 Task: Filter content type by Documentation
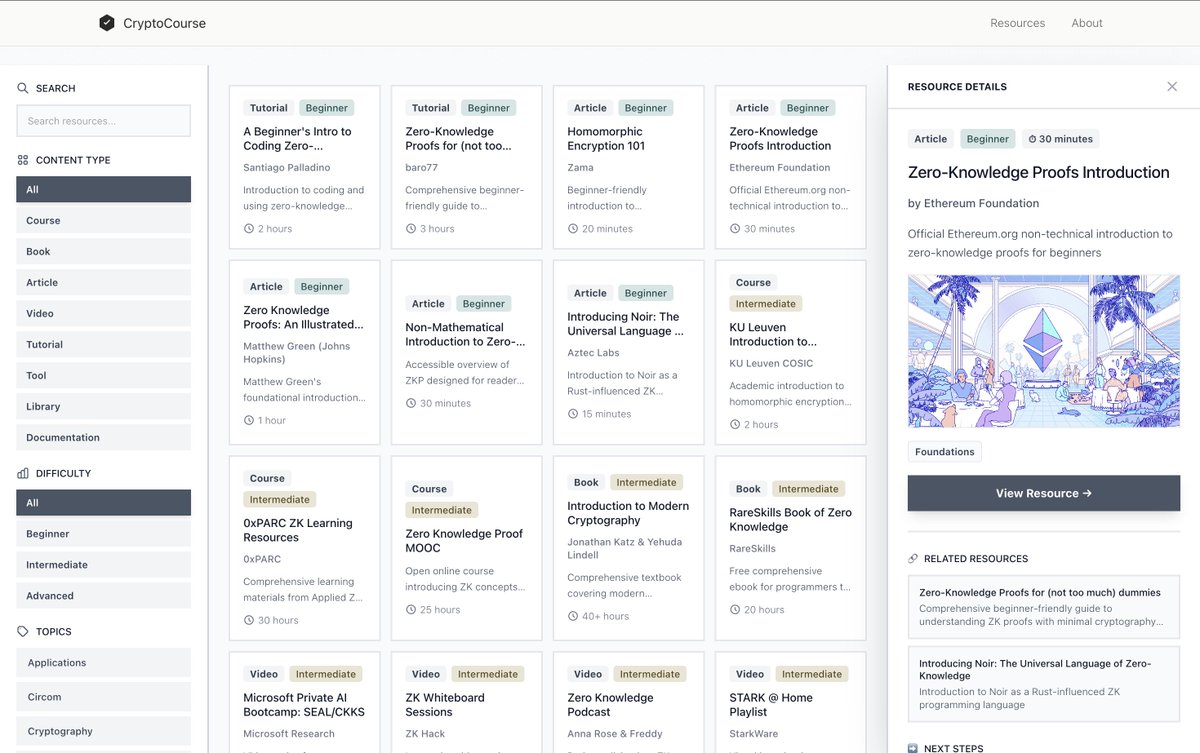click(104, 438)
